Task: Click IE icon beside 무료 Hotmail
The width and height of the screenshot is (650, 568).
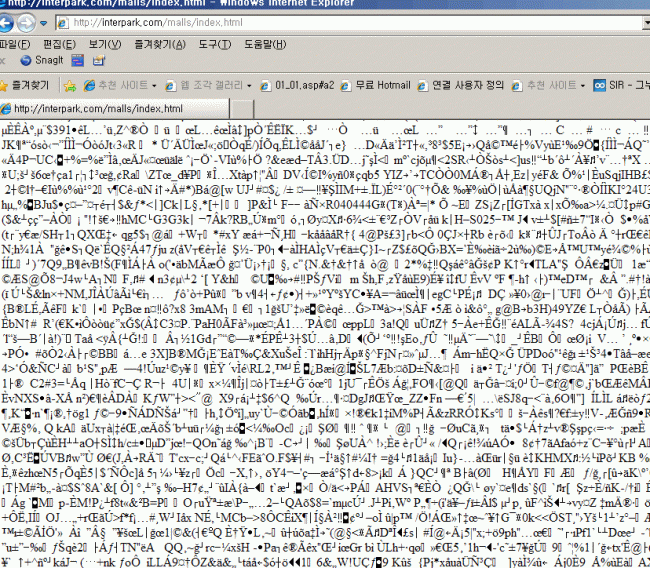Action: (346, 86)
